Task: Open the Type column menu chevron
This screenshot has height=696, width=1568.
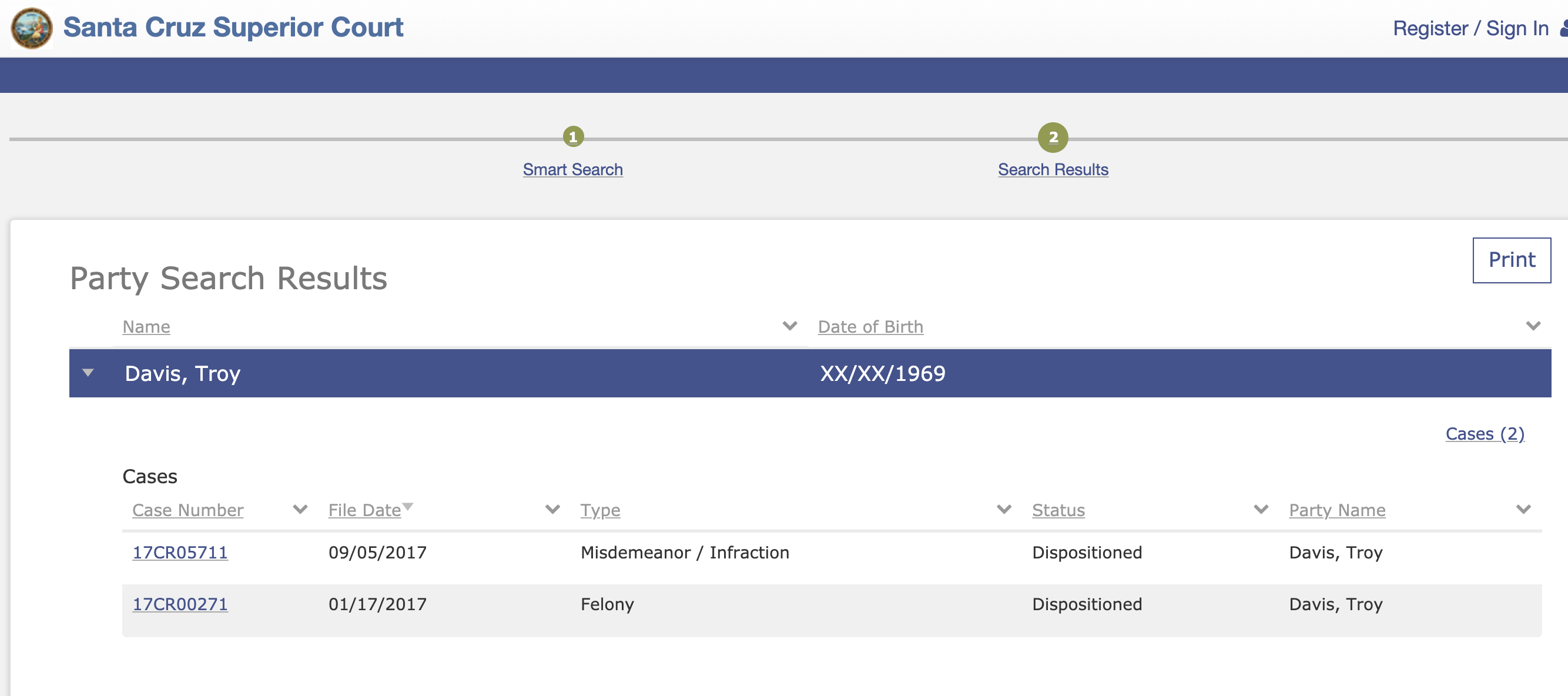Action: point(1004,509)
